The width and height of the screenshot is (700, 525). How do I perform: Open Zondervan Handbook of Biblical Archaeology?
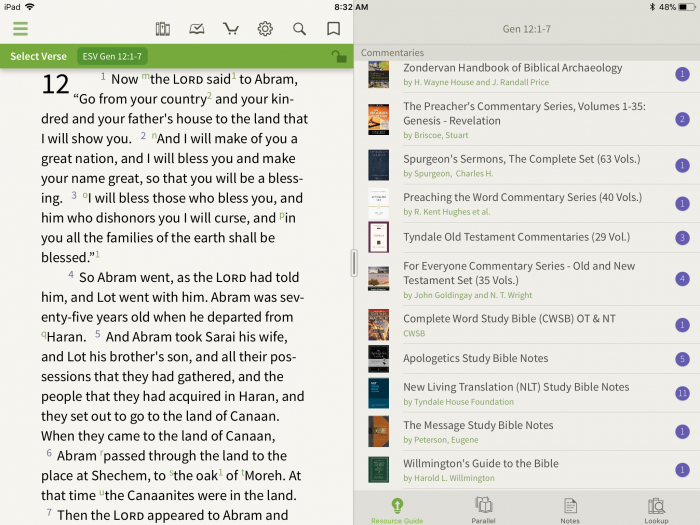pos(527,75)
